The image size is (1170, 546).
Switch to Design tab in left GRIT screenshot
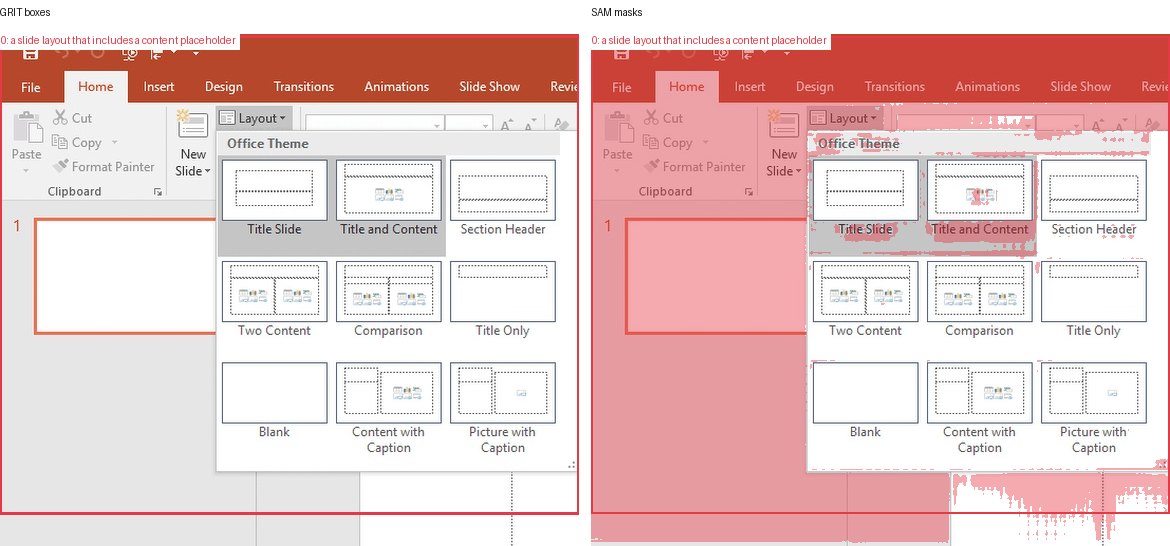coord(224,87)
